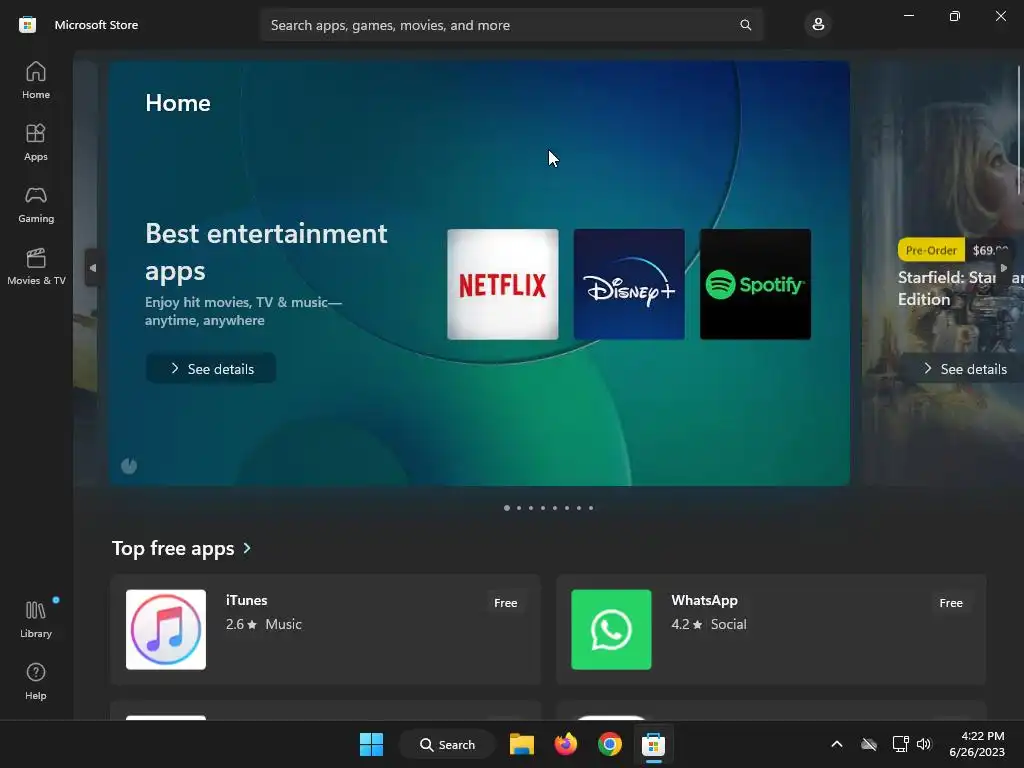This screenshot has width=1024, height=768.
Task: Go to previous carousel slide arrow
Action: tap(92, 268)
